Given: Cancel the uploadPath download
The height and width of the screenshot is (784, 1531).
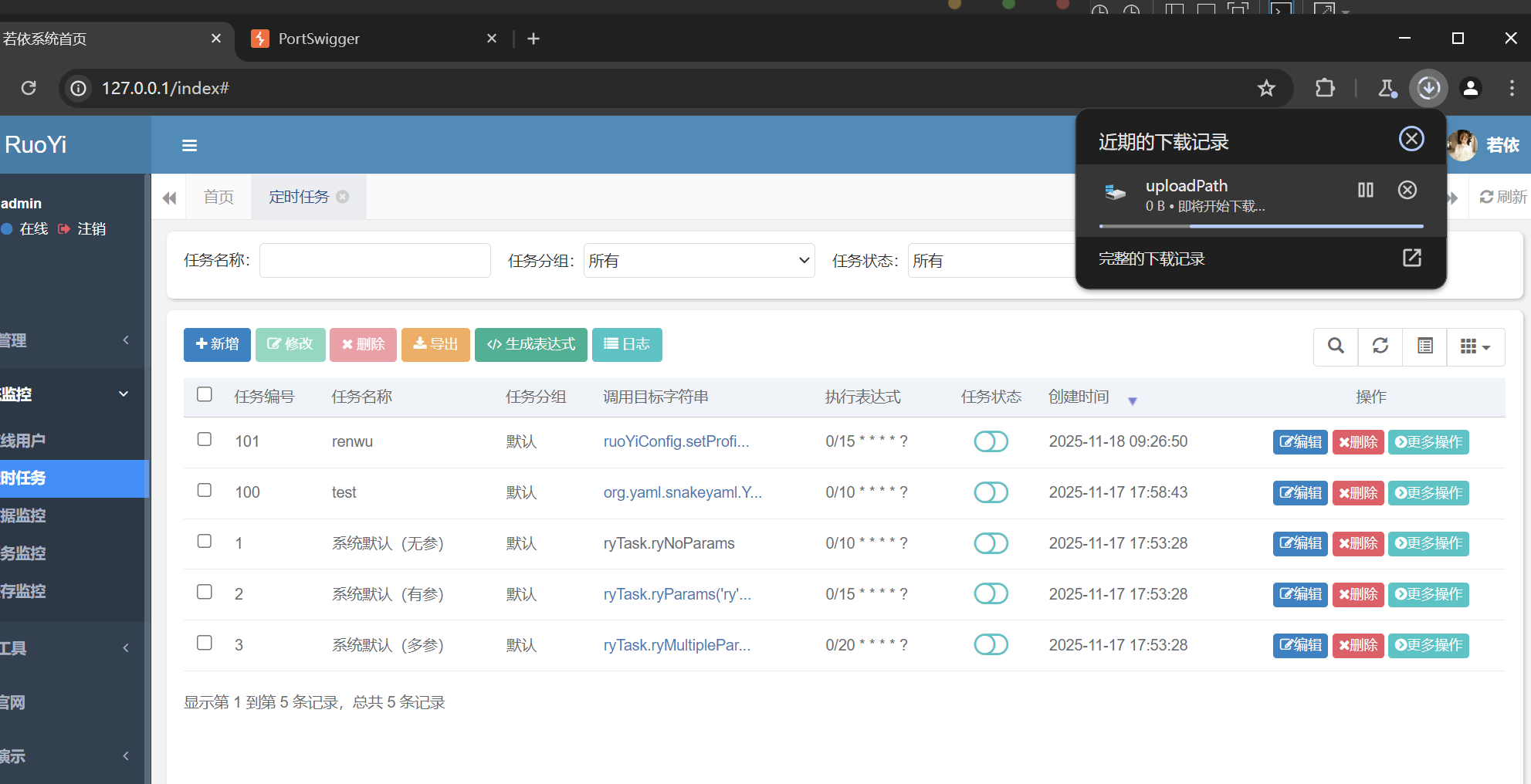Looking at the screenshot, I should point(1407,190).
